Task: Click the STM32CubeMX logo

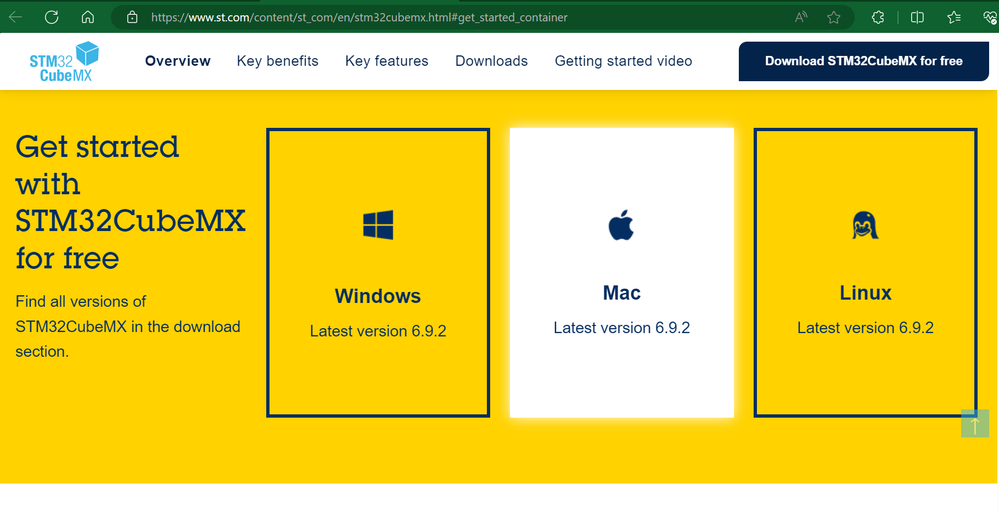Action: pos(64,61)
